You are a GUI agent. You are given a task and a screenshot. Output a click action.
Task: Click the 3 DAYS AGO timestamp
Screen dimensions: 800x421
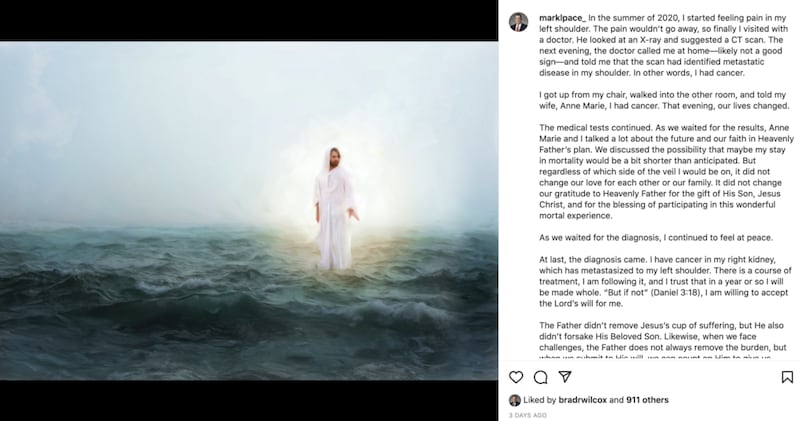[528, 415]
